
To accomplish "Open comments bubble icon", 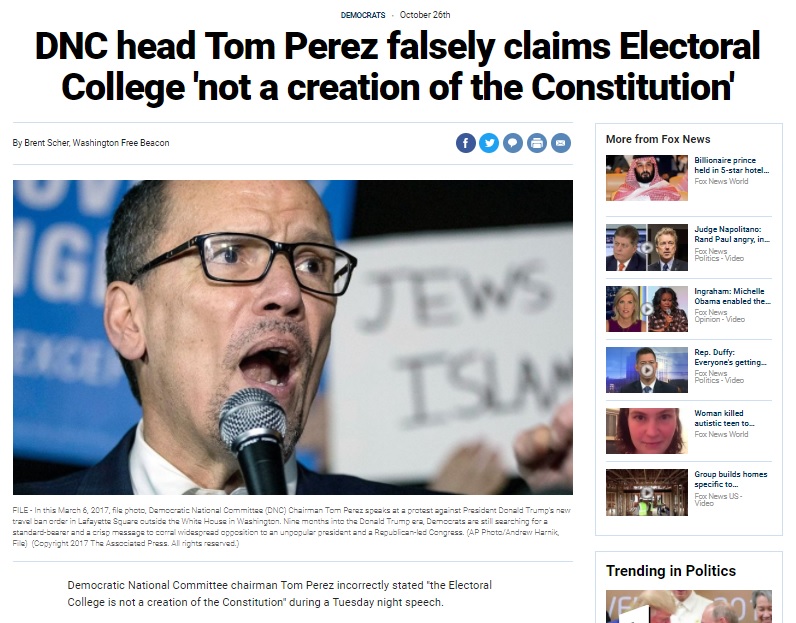I will pos(513,143).
